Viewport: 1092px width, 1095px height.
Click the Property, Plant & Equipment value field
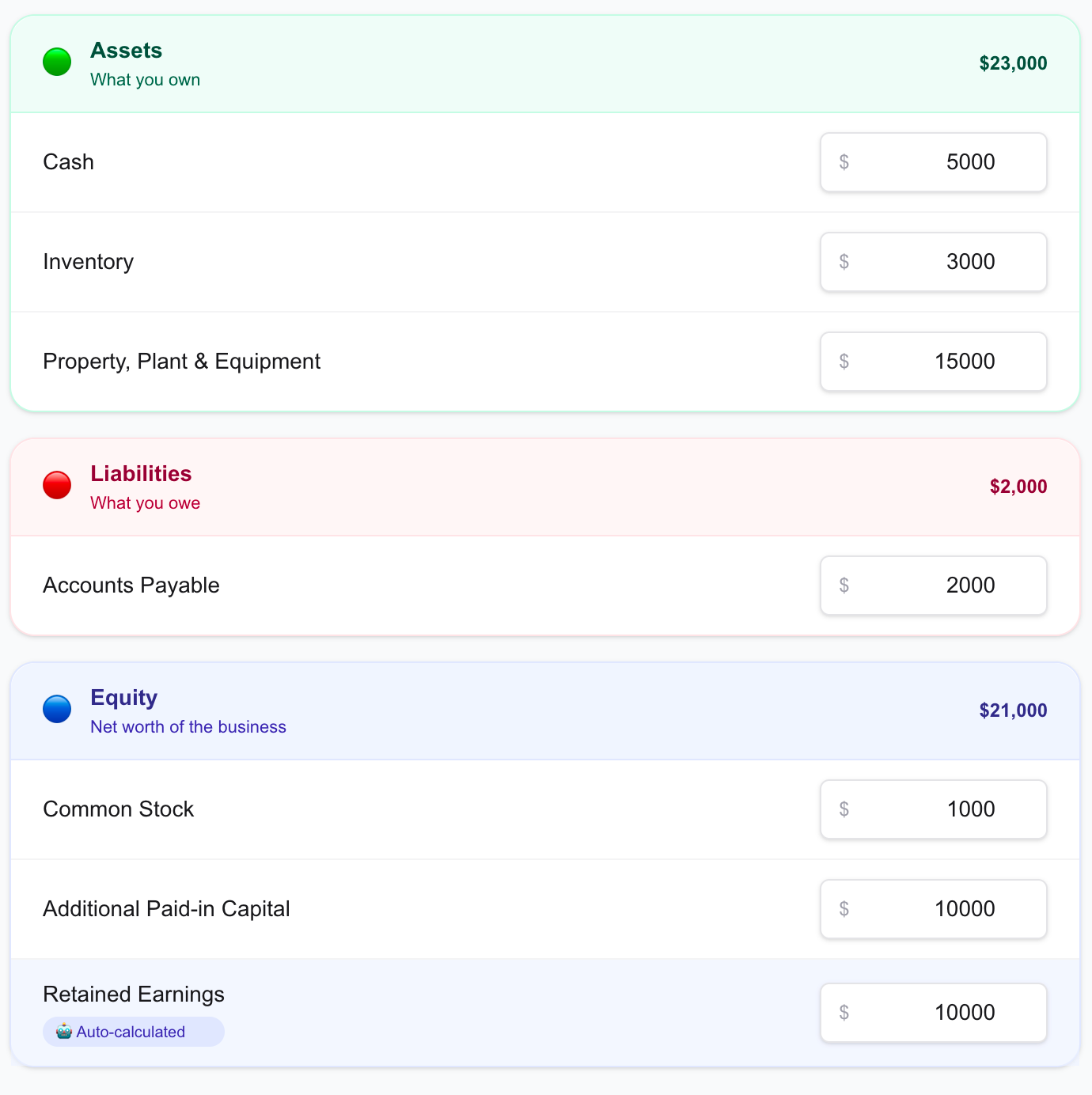click(933, 361)
